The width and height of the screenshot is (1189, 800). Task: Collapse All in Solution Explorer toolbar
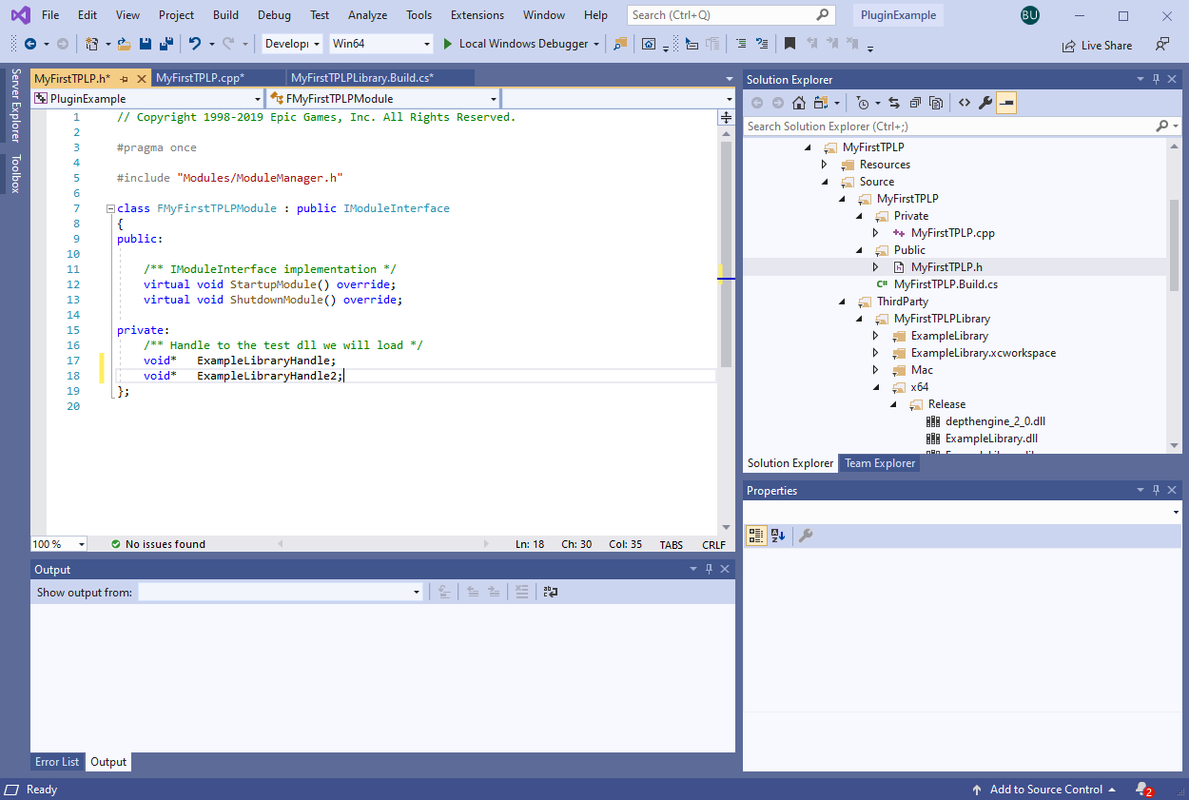[x=915, y=103]
